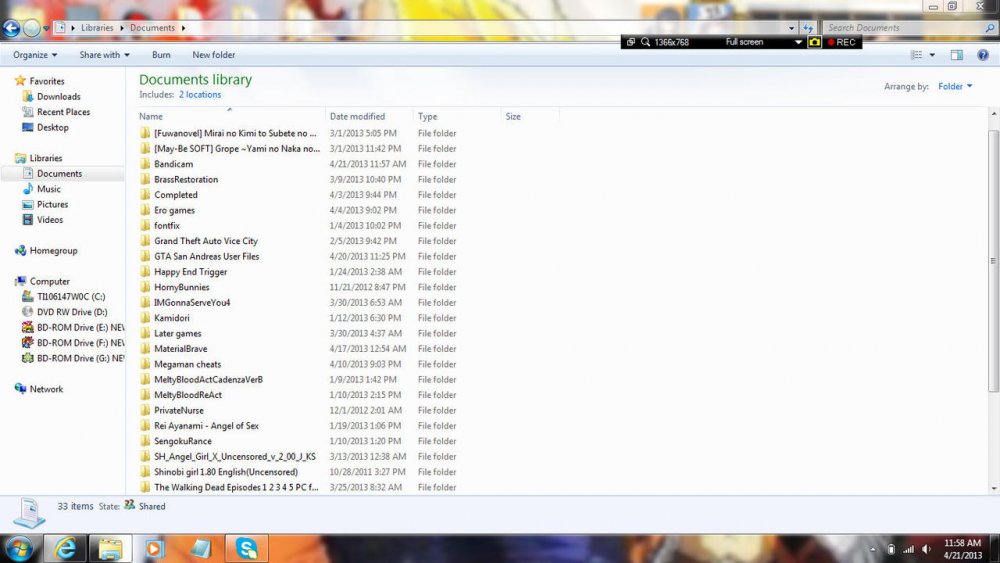
Task: Show the preview pane icon
Action: point(956,55)
